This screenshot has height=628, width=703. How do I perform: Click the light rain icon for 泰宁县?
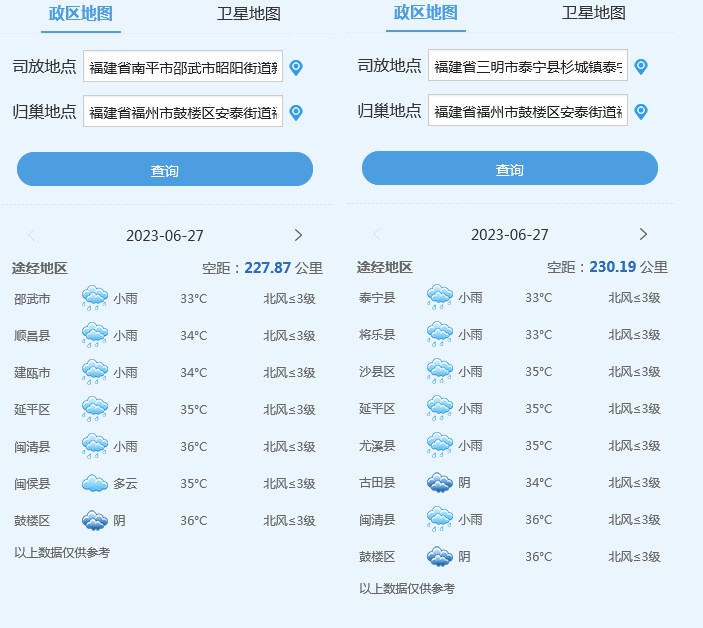[x=440, y=297]
